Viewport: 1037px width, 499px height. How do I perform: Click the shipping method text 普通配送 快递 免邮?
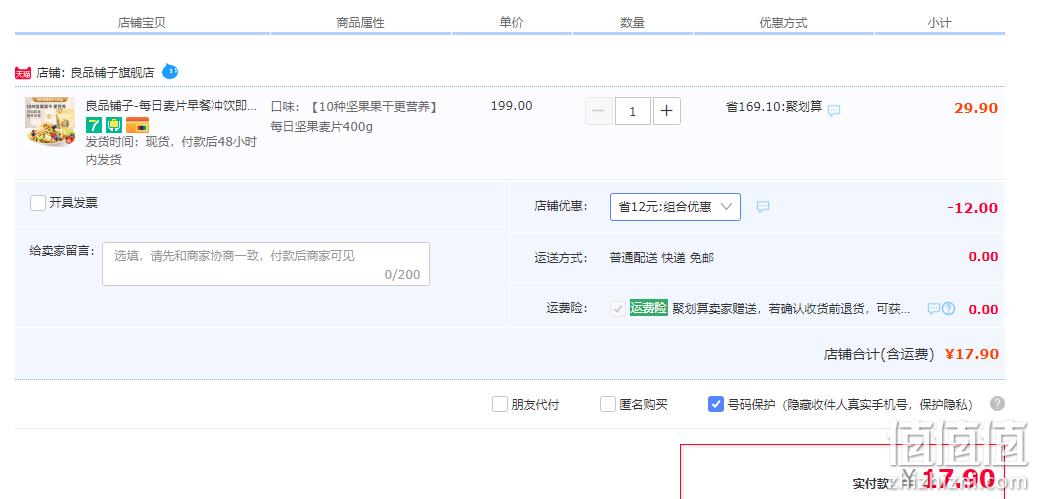pyautogui.click(x=661, y=258)
